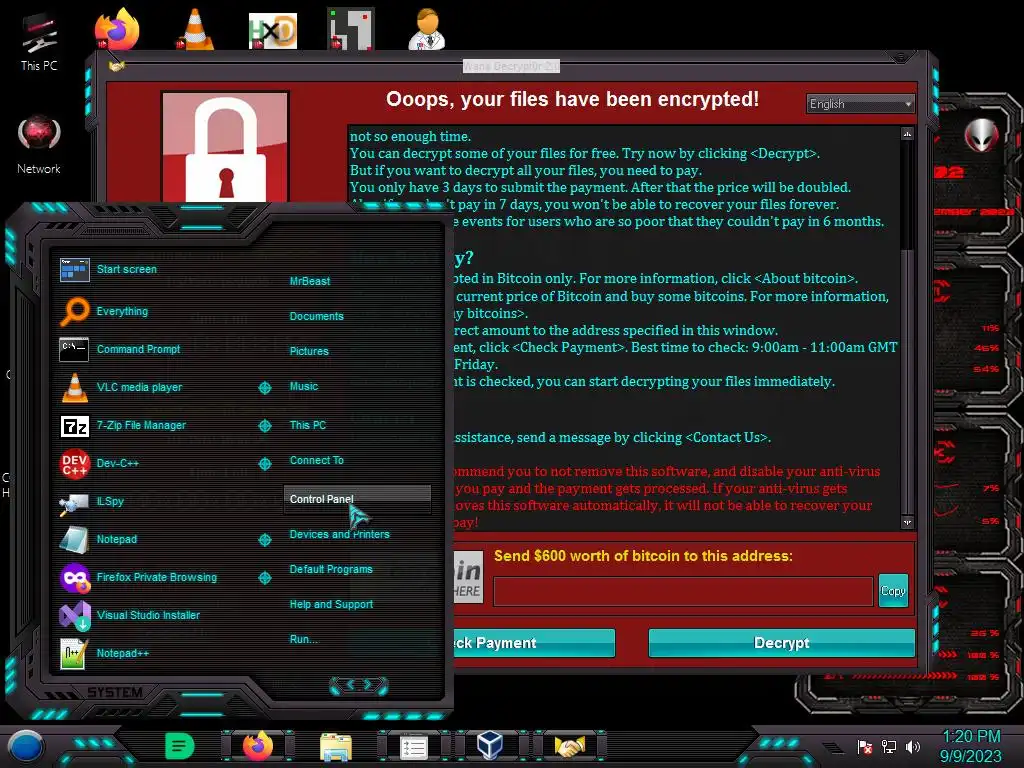The height and width of the screenshot is (768, 1024).
Task: Open File Explorer in the taskbar
Action: [x=336, y=747]
